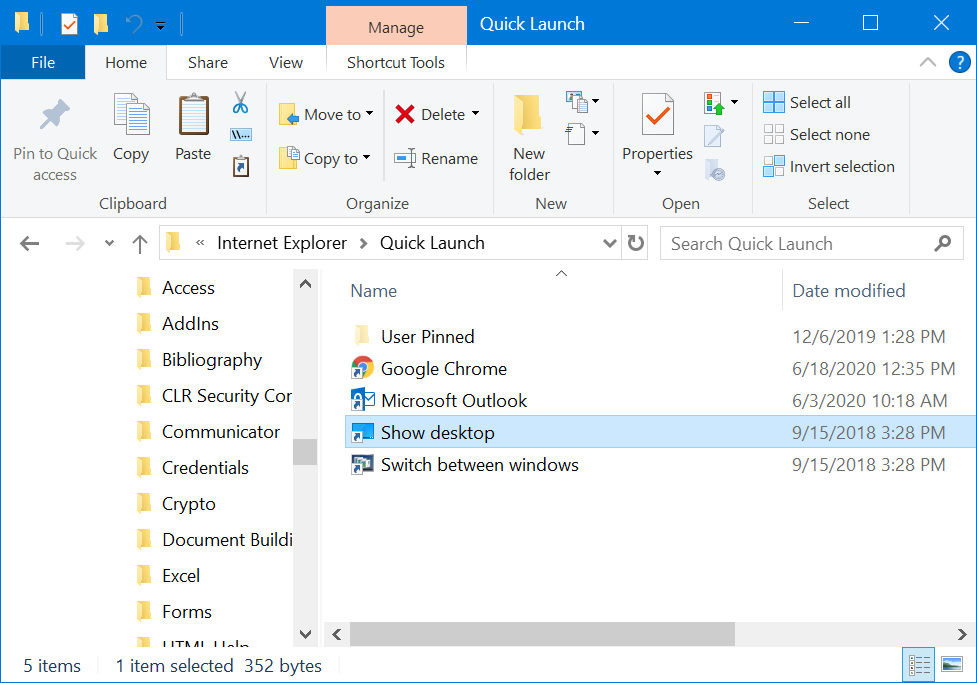Expand the address bar history dropdown
The image size is (977, 683).
pos(609,243)
